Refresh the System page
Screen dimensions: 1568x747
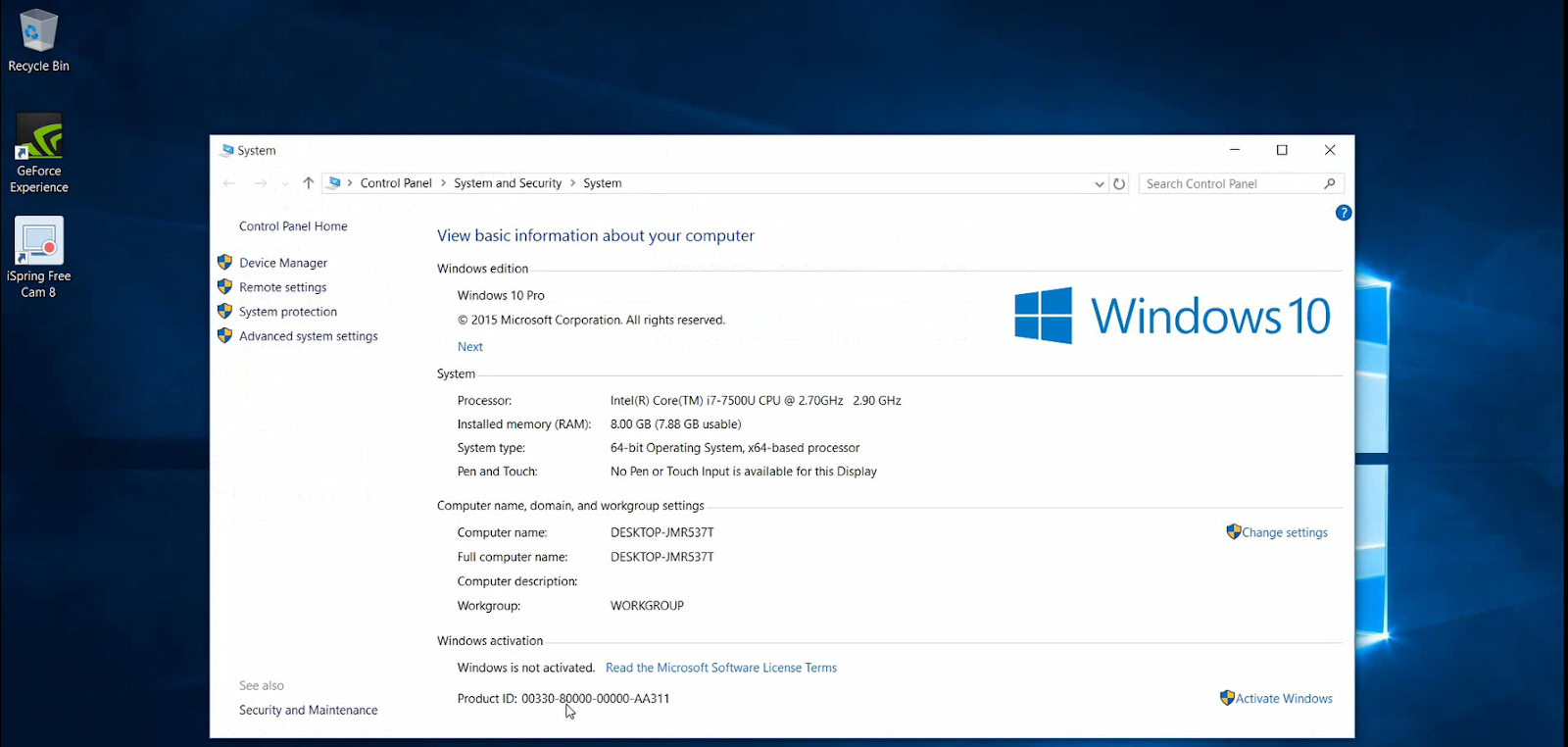(x=1119, y=183)
